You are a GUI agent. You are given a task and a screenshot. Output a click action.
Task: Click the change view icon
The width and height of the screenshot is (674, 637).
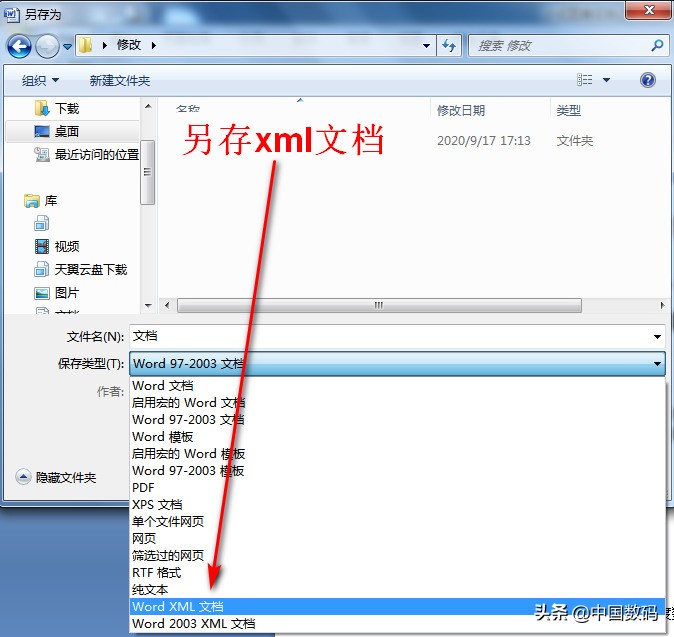[x=584, y=80]
